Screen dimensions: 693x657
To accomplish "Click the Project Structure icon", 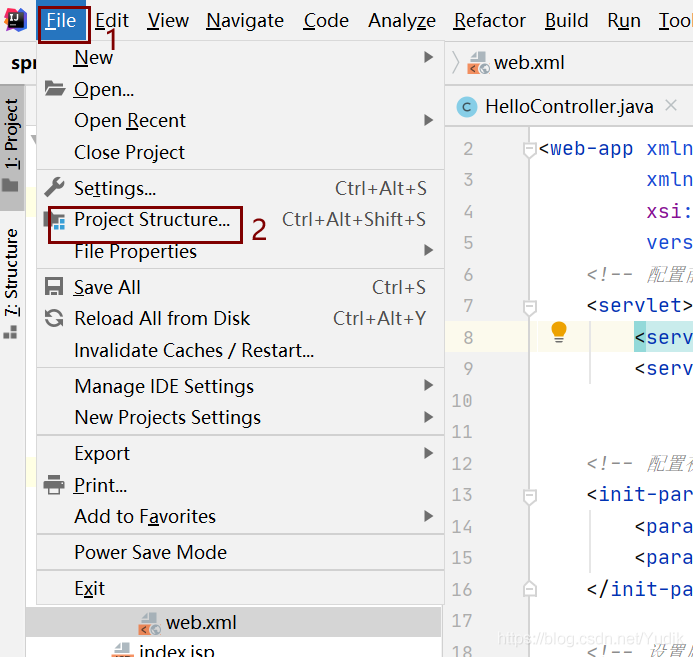I will (x=60, y=220).
